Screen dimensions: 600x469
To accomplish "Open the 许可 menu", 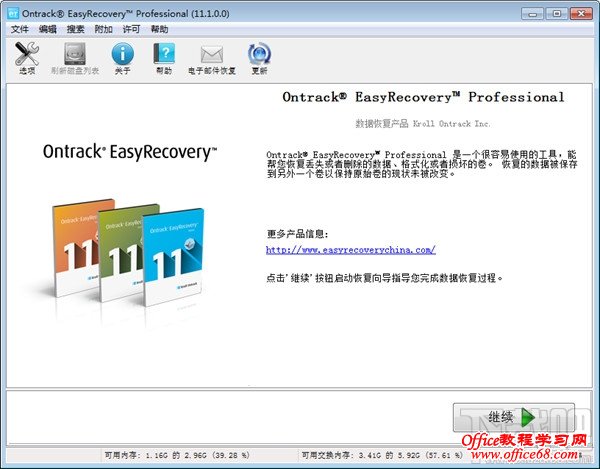I will coord(131,29).
